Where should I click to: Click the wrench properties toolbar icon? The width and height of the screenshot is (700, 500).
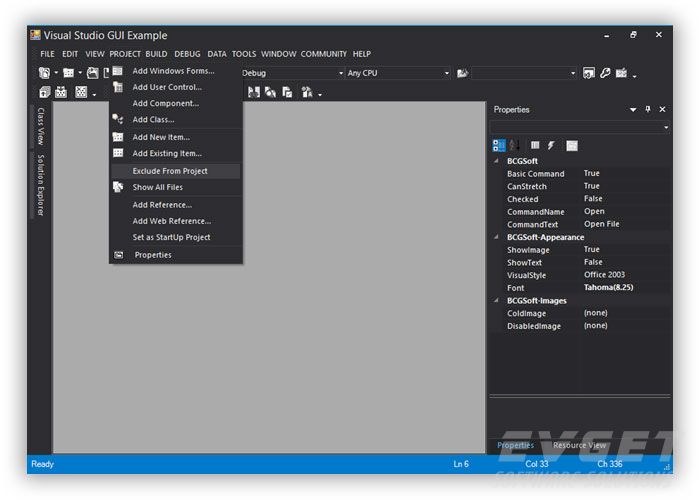[x=605, y=73]
